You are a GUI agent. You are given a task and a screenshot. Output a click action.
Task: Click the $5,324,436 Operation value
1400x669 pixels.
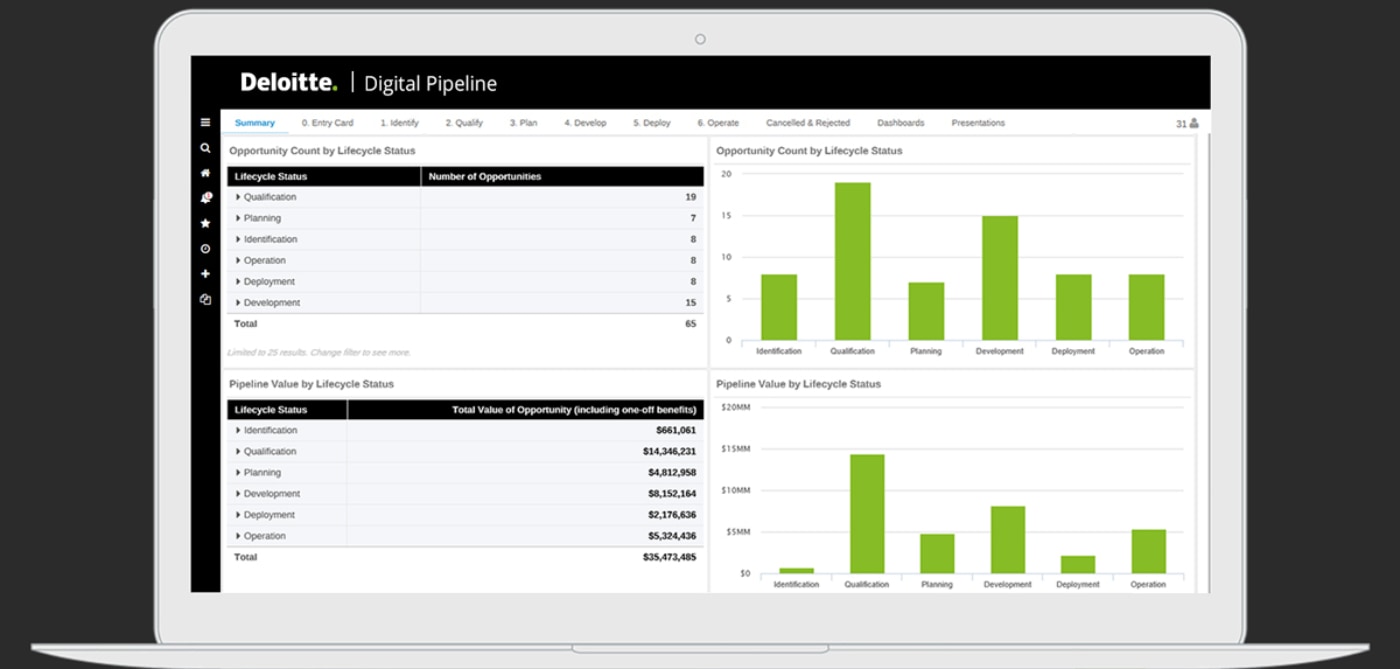pos(672,535)
